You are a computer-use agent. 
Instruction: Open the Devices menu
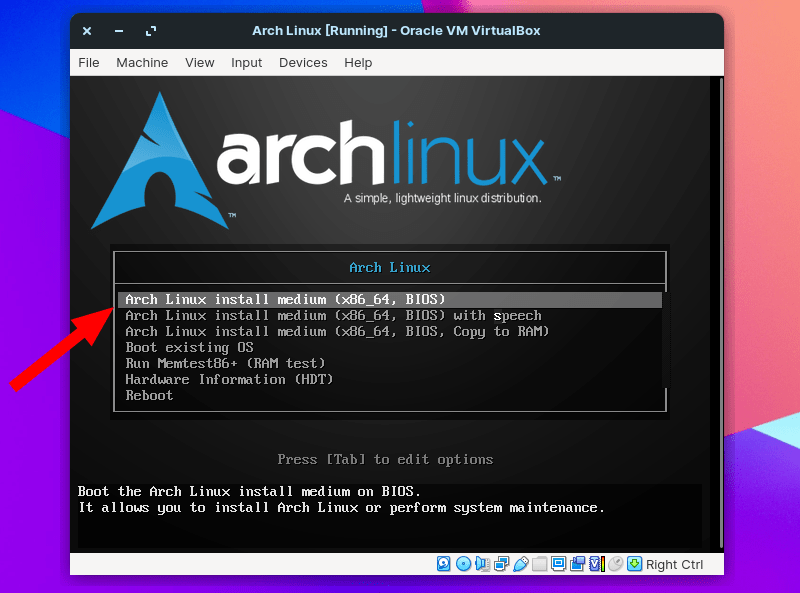coord(303,62)
